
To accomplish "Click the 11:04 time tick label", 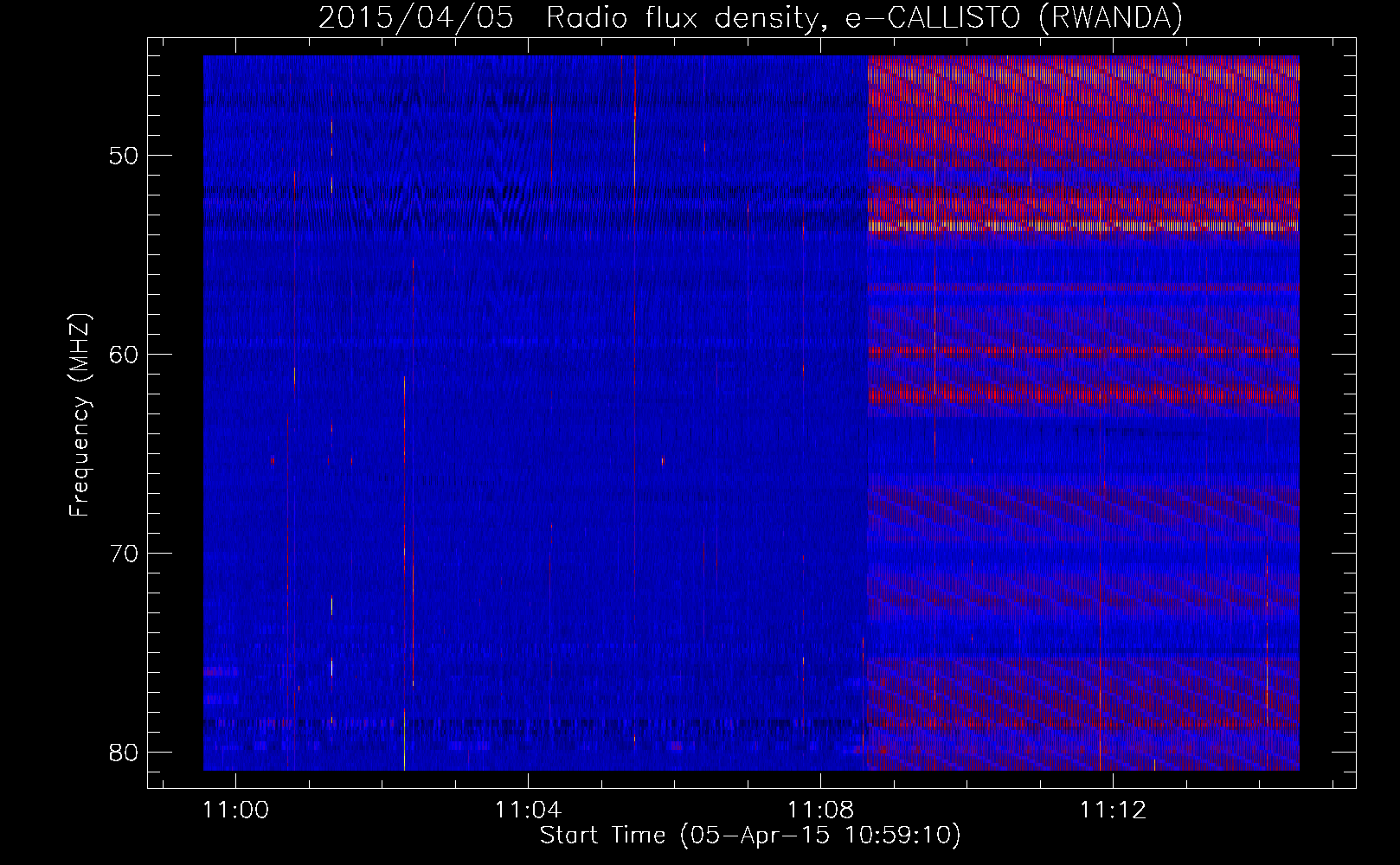I will [x=528, y=811].
